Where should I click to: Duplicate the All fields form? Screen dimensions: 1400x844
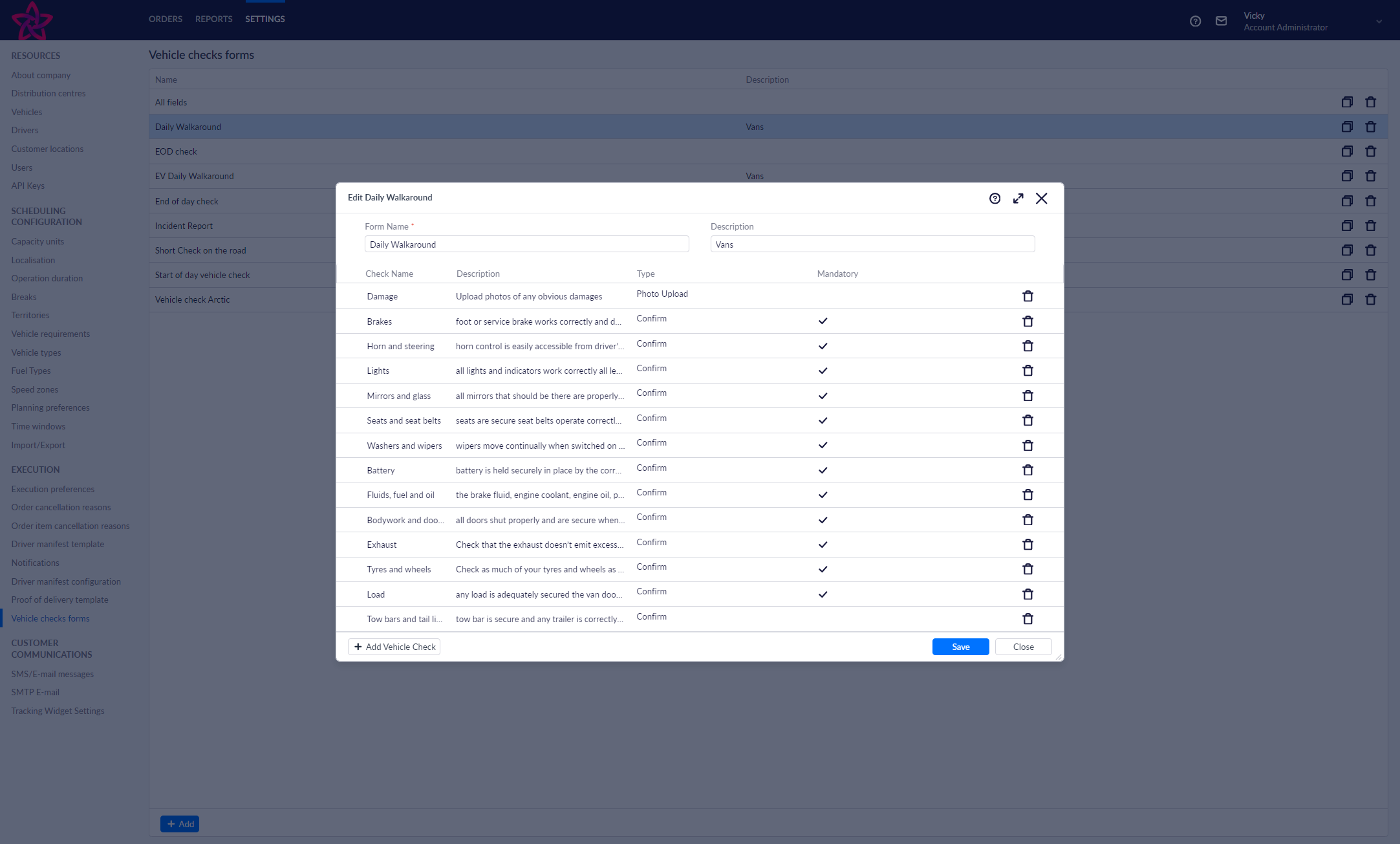(1347, 102)
